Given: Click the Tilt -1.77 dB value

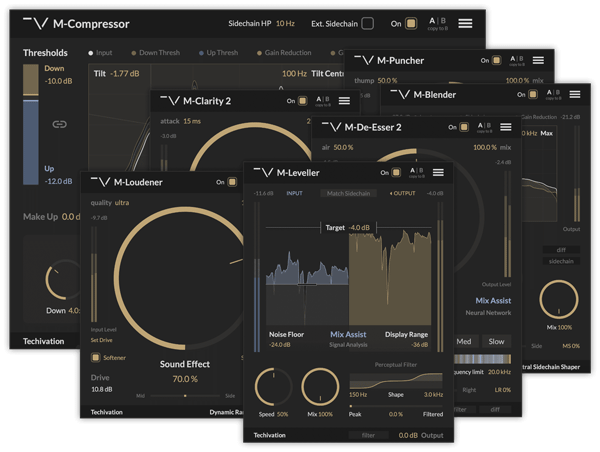Looking at the screenshot, I should (125, 73).
